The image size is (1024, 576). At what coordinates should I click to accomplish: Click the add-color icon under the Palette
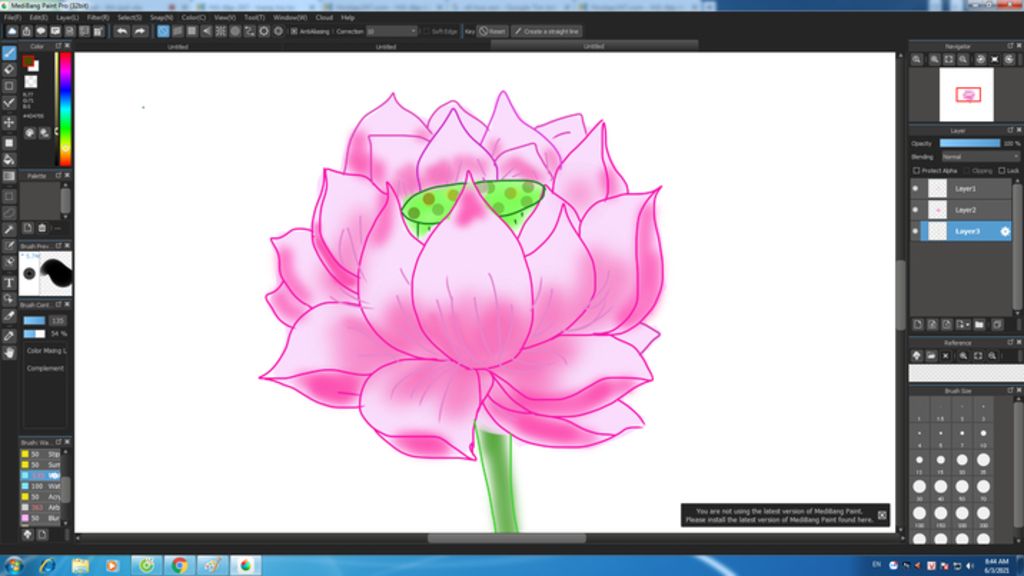coord(27,228)
